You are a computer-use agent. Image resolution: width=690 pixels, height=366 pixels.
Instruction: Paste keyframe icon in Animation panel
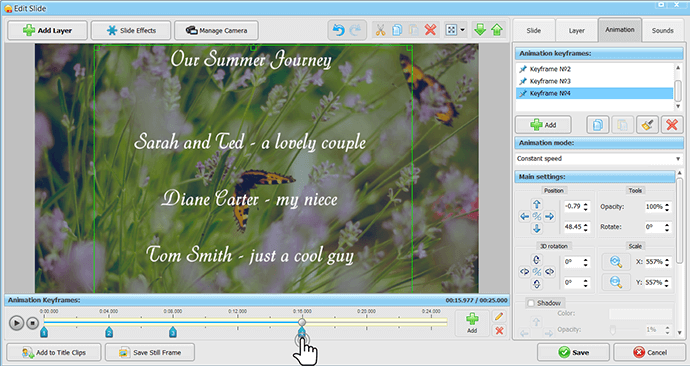[x=622, y=125]
